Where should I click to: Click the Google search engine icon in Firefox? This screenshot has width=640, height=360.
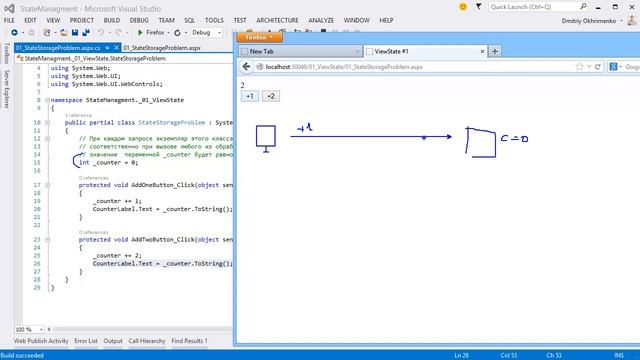point(613,67)
